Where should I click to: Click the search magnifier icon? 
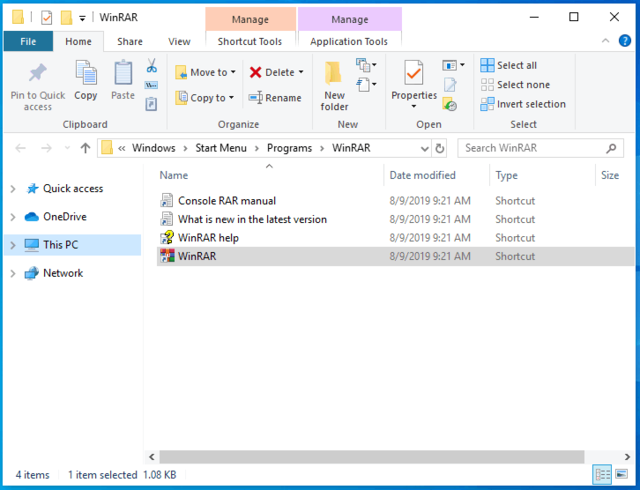611,148
